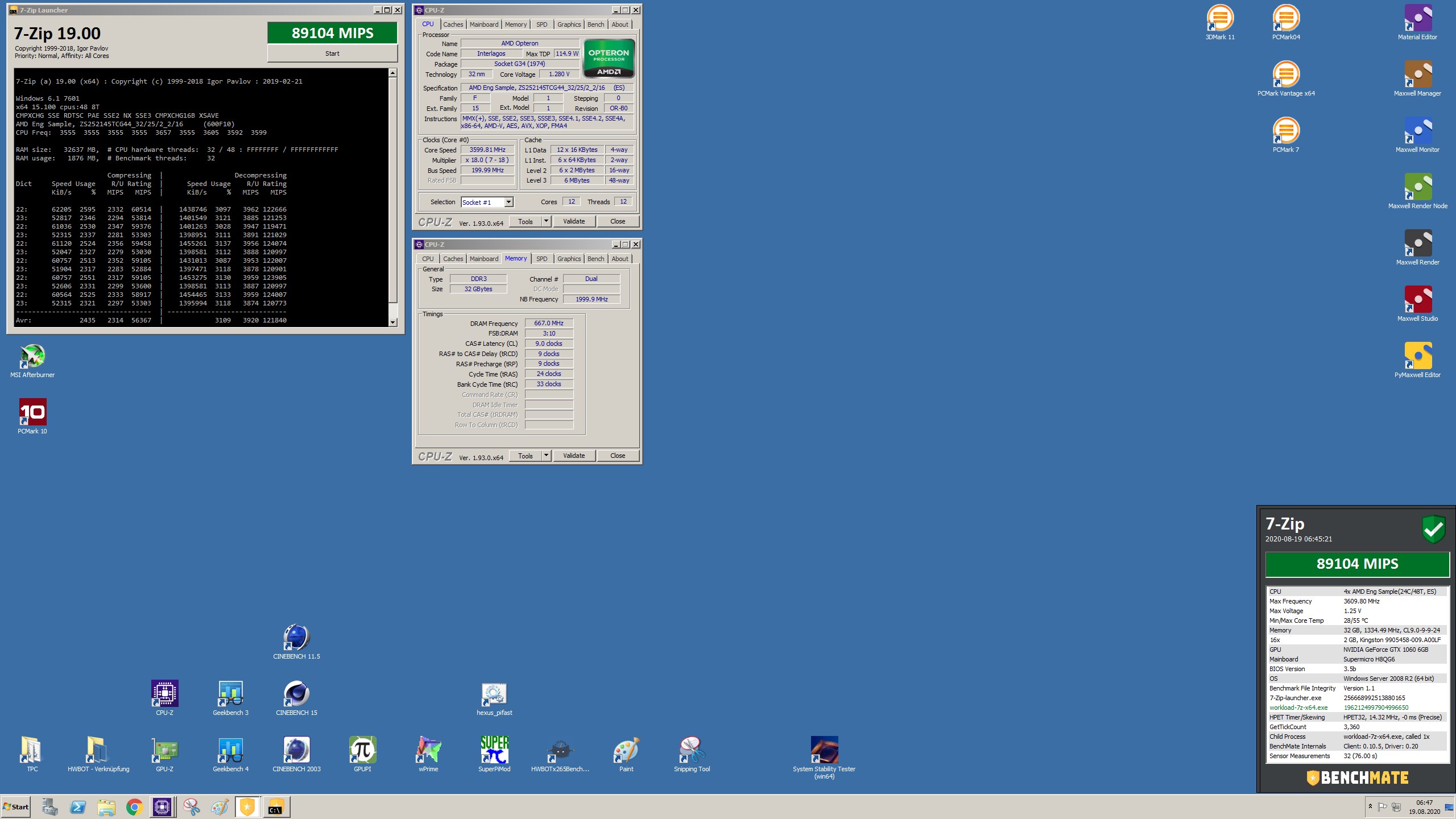Show hidden system tray icons
This screenshot has width=1456, height=819.
tap(1370, 806)
